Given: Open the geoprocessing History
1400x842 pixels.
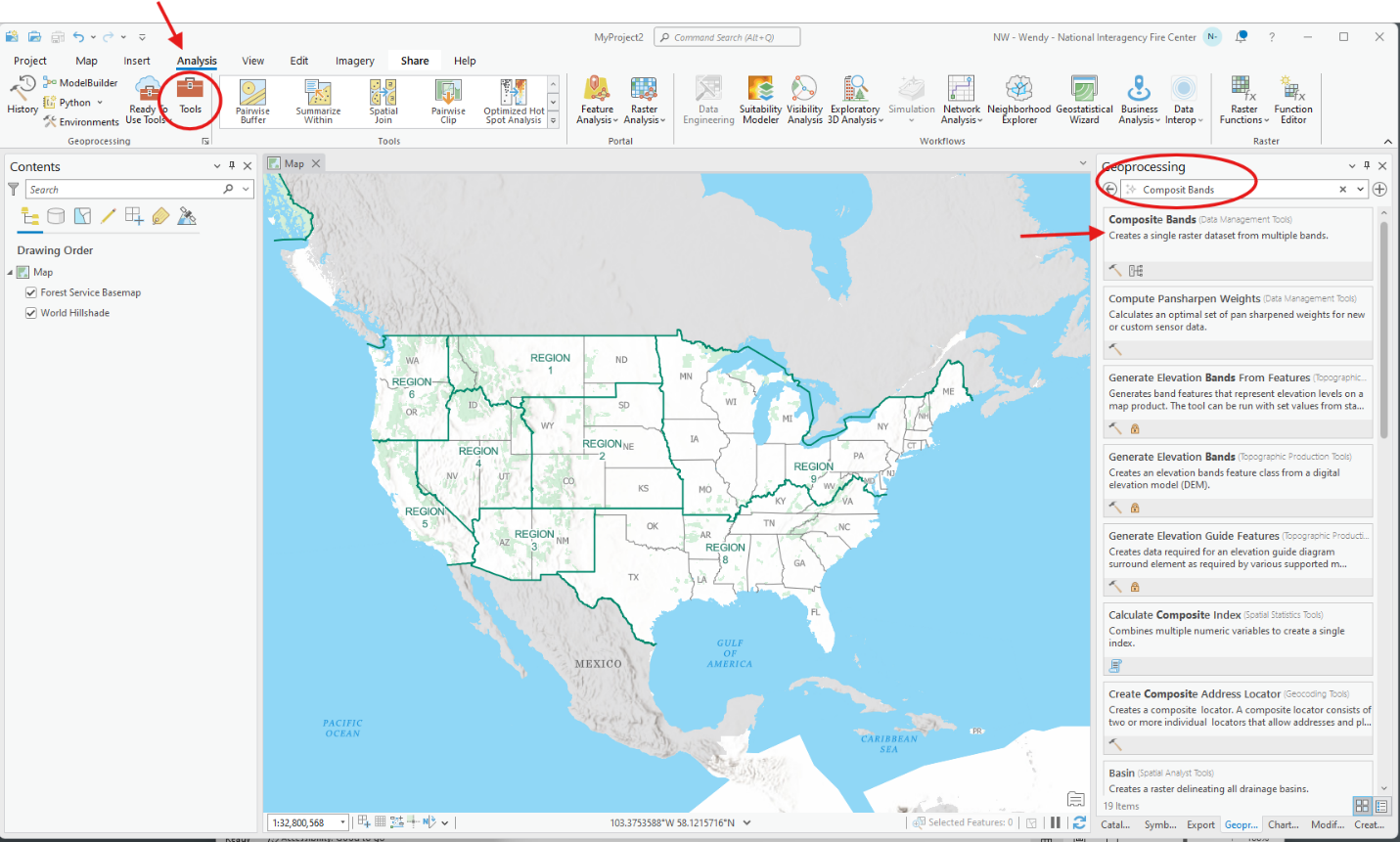Looking at the screenshot, I should pyautogui.click(x=22, y=96).
